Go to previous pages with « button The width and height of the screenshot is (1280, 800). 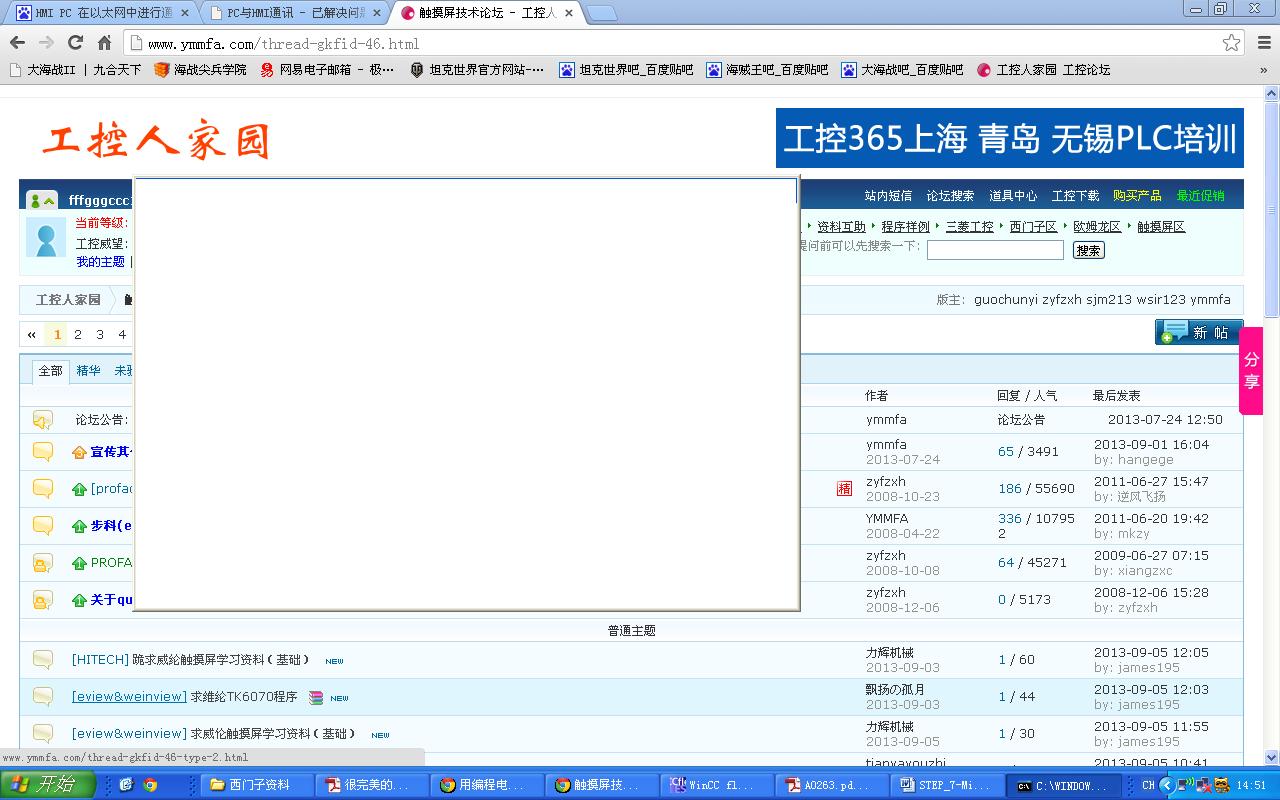(x=32, y=334)
